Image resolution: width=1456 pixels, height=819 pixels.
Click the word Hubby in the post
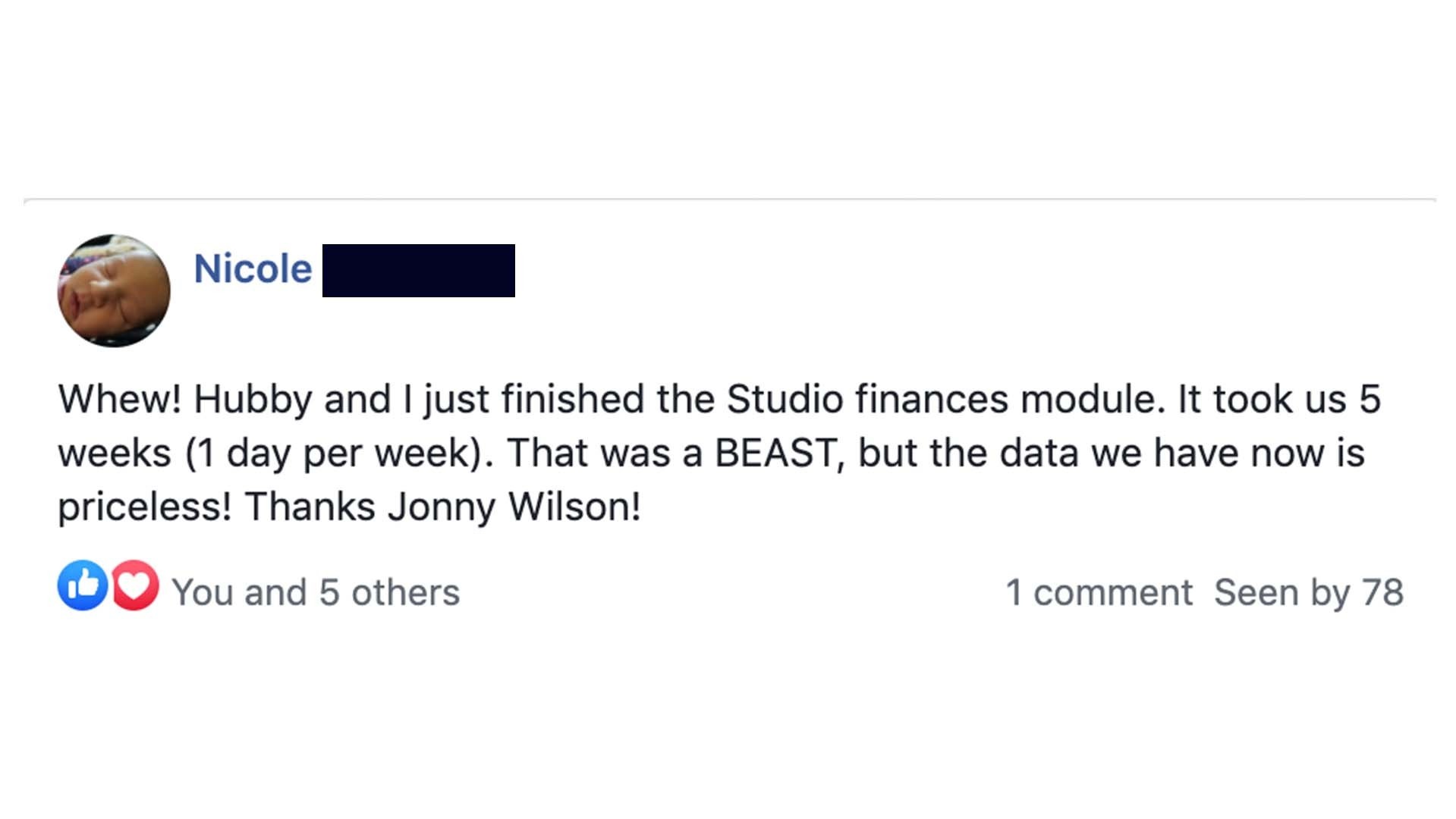[x=253, y=399]
